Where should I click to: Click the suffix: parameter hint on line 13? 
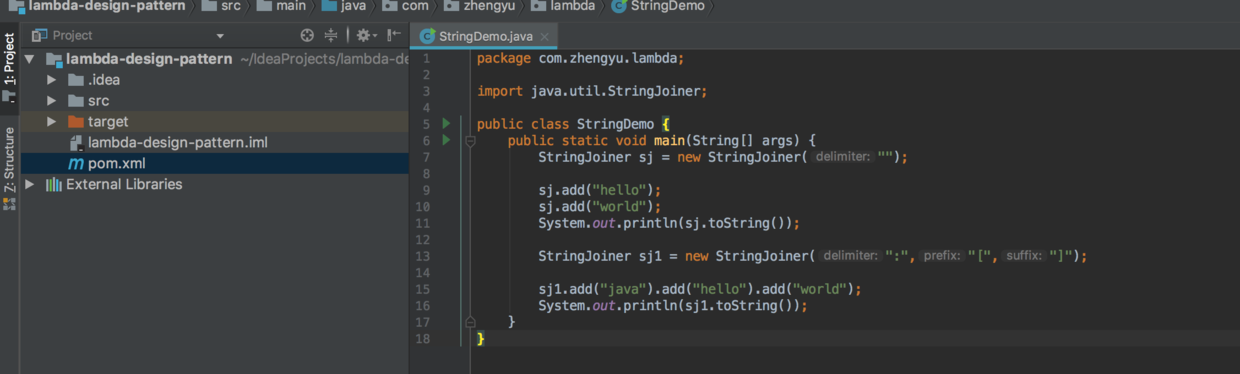pos(1023,256)
